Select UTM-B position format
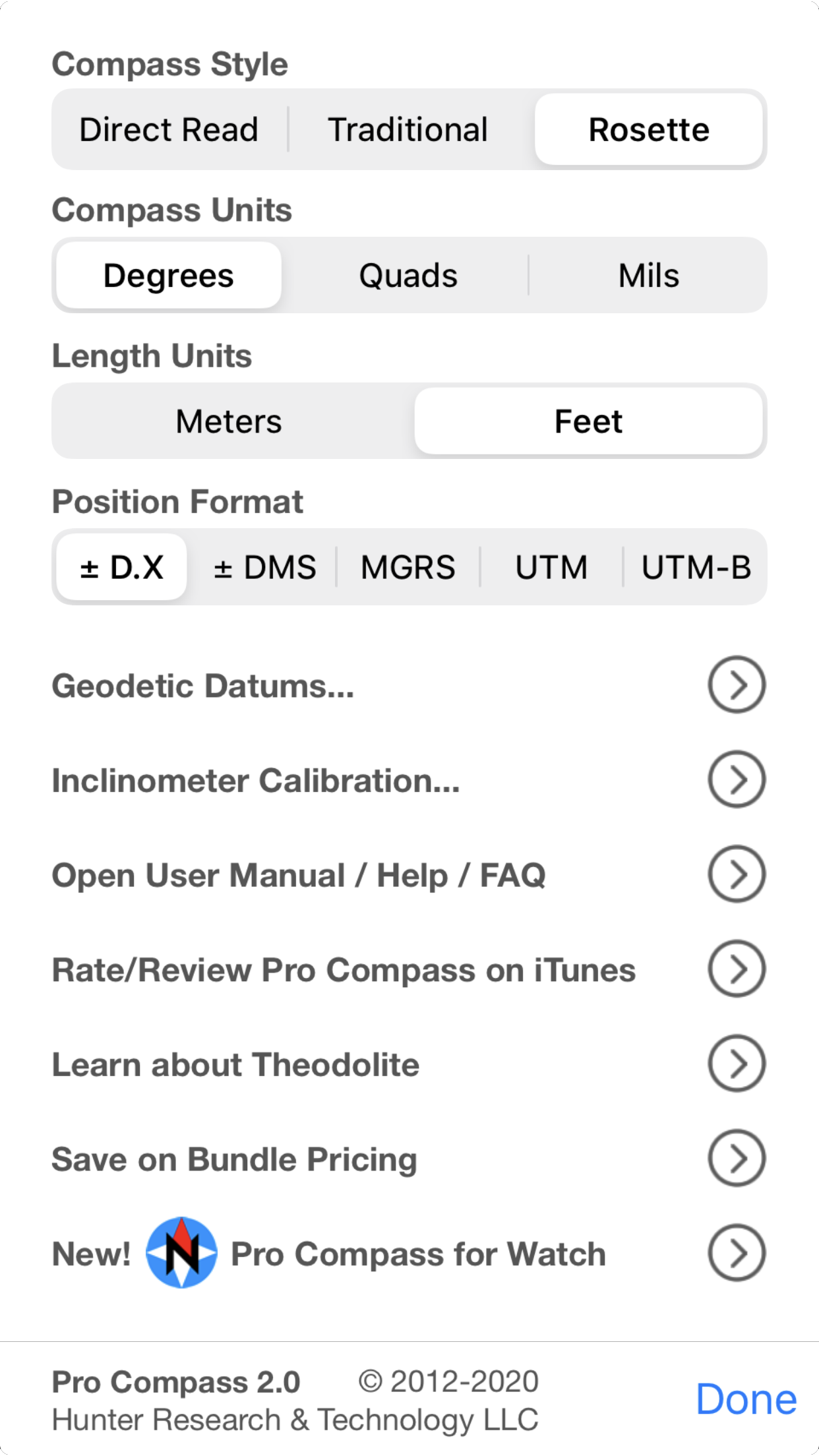 [x=696, y=567]
